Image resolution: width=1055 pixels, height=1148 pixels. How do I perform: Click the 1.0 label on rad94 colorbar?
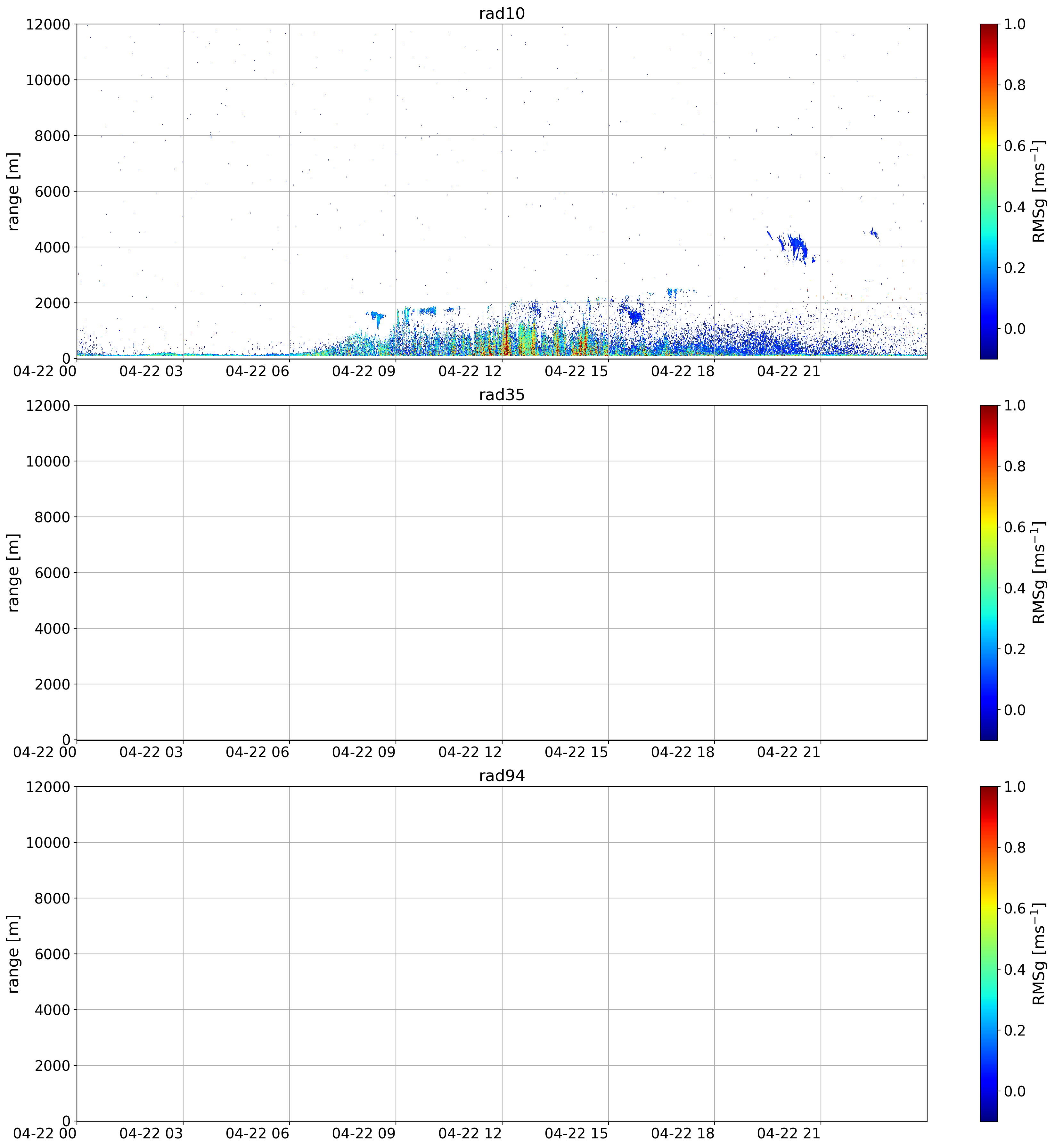tap(1015, 787)
